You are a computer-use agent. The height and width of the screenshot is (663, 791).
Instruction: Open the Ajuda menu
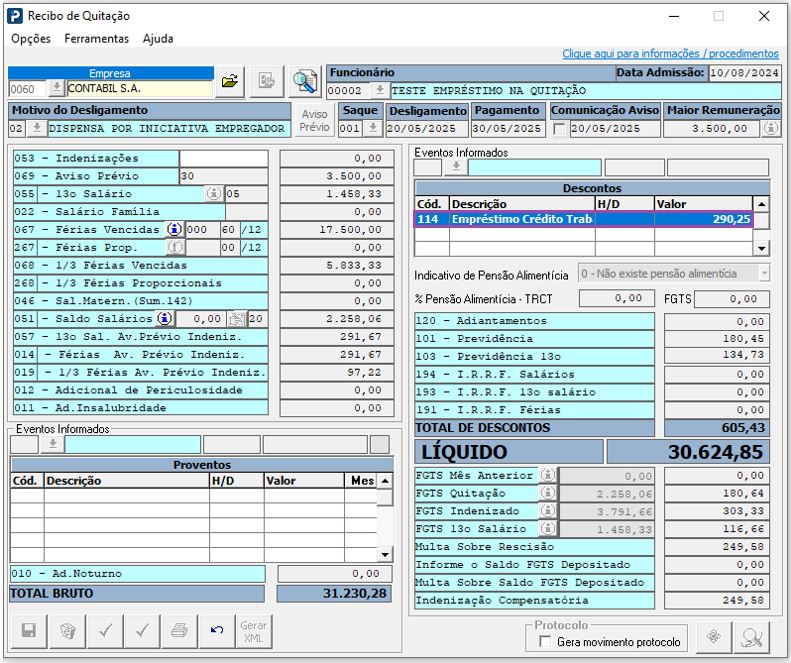[x=158, y=39]
